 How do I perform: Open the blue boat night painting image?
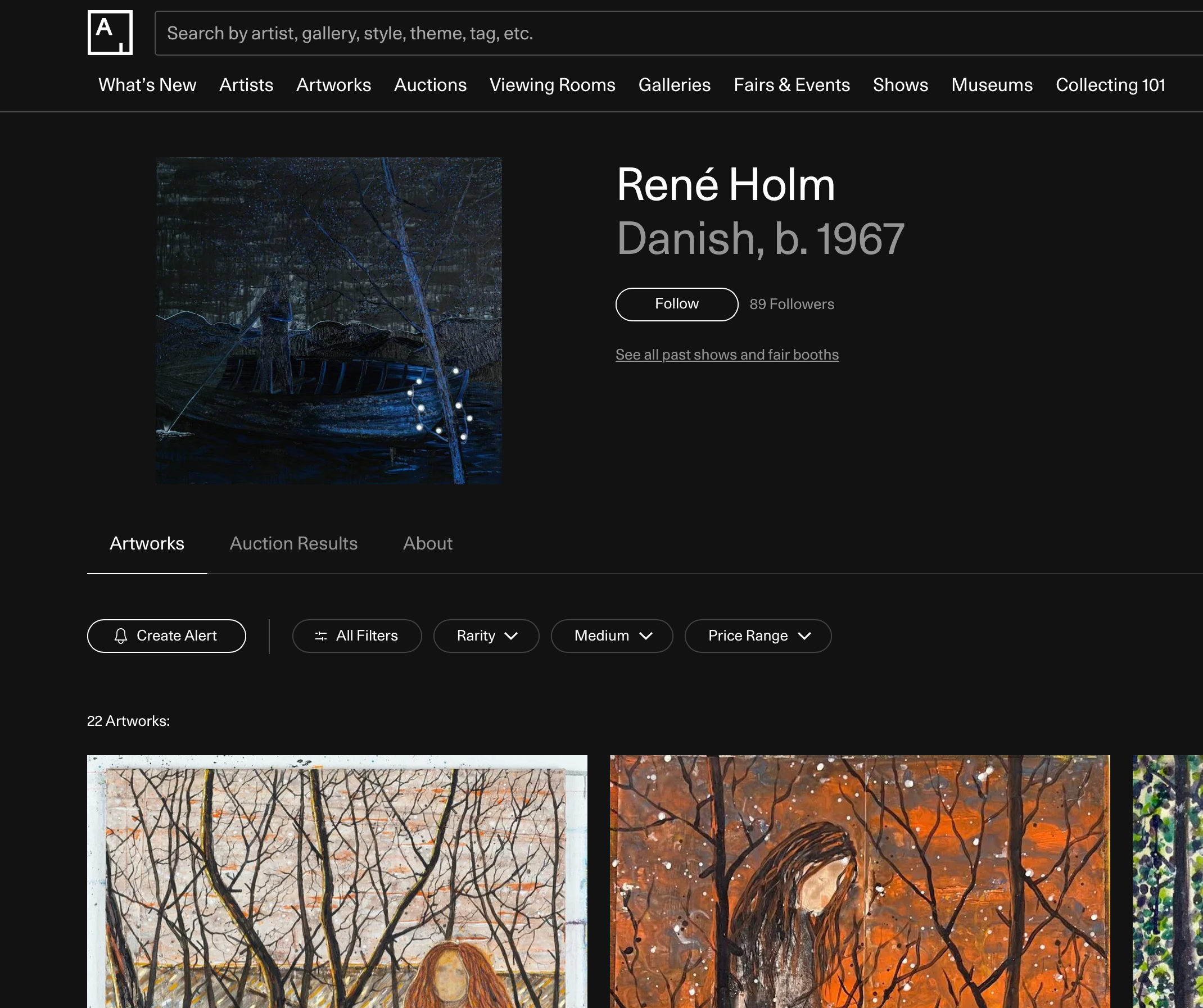point(329,321)
